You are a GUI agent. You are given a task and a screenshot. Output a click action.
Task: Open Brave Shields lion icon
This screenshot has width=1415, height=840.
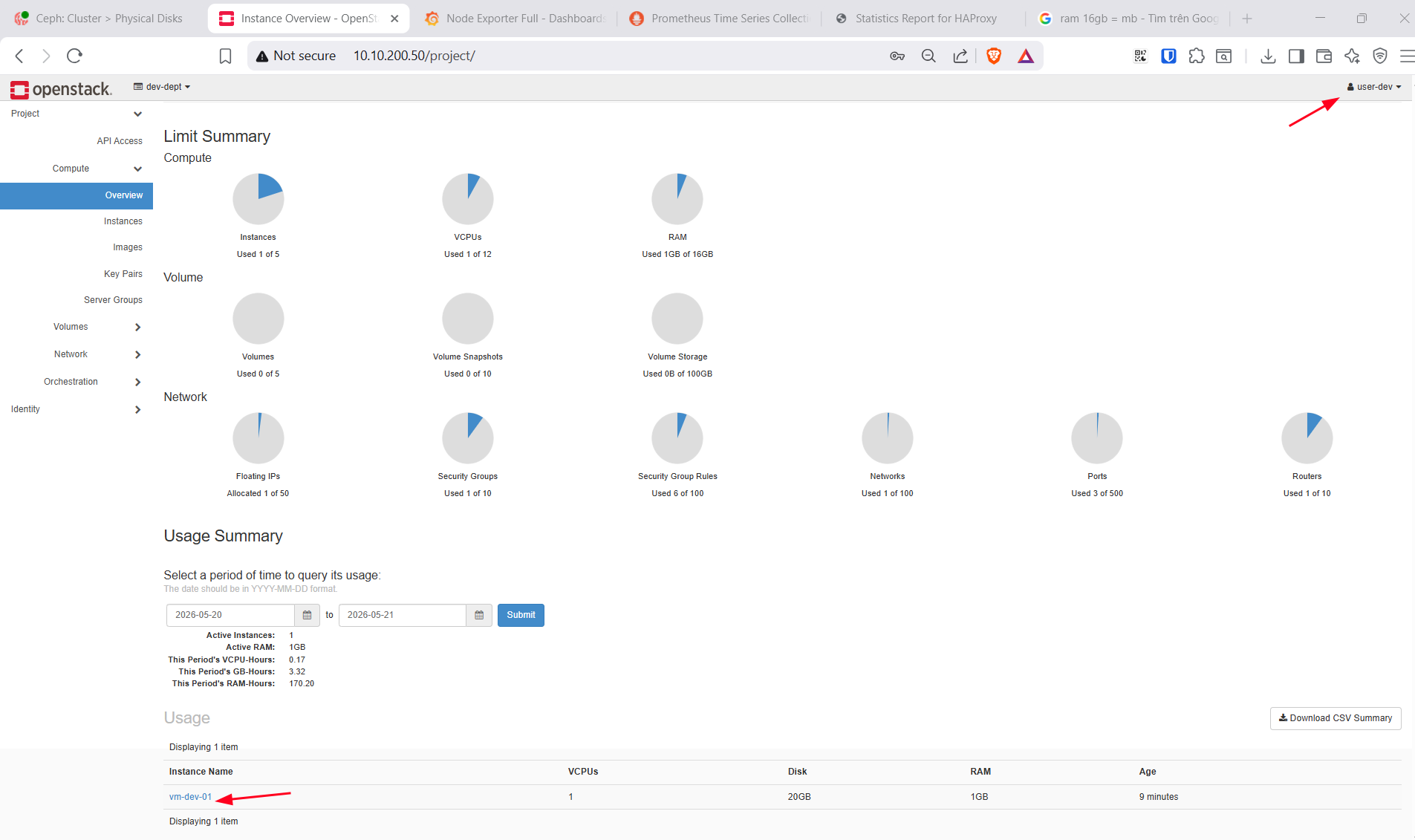[994, 56]
